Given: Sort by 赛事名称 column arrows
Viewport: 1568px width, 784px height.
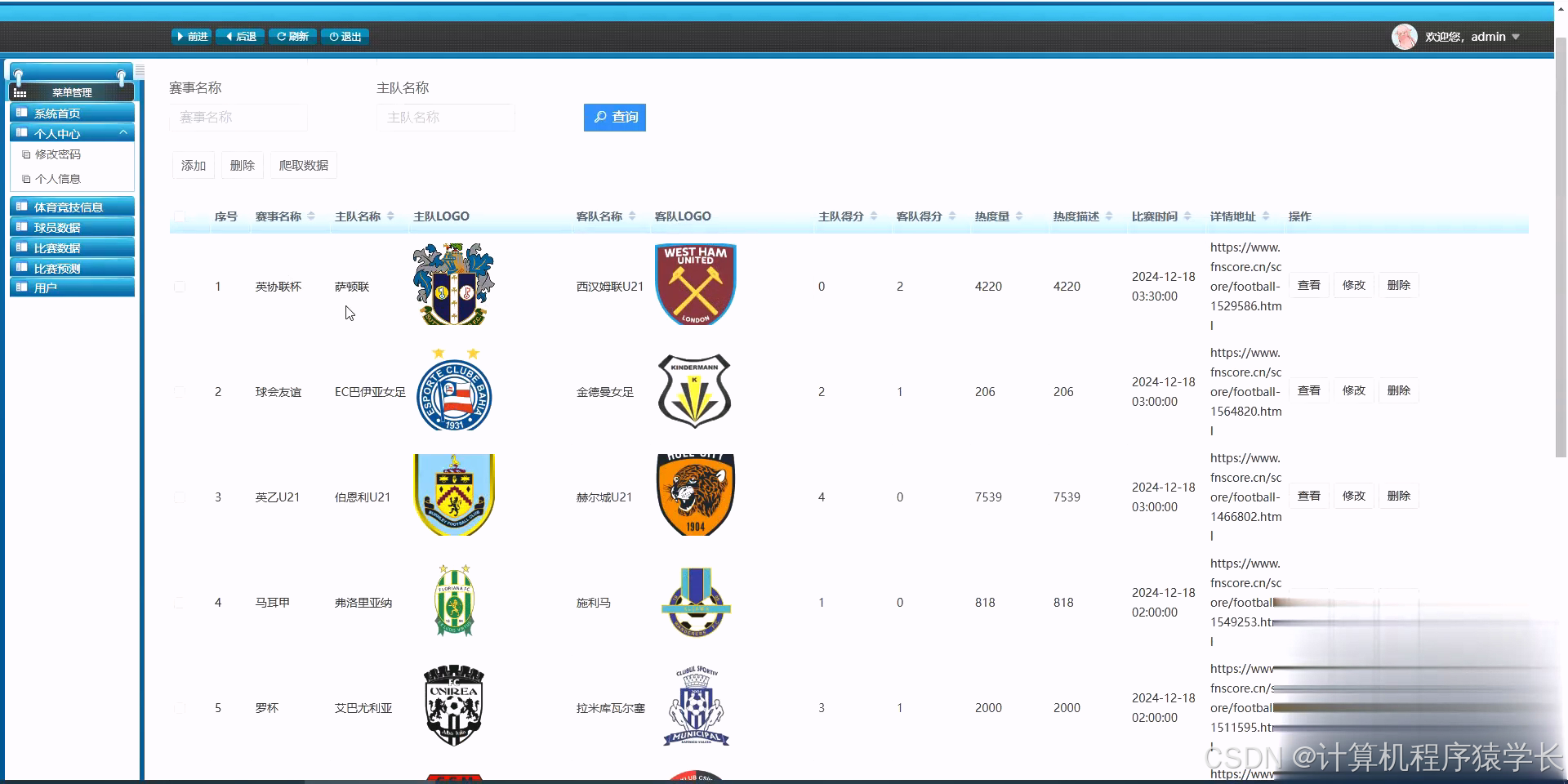Looking at the screenshot, I should point(311,216).
